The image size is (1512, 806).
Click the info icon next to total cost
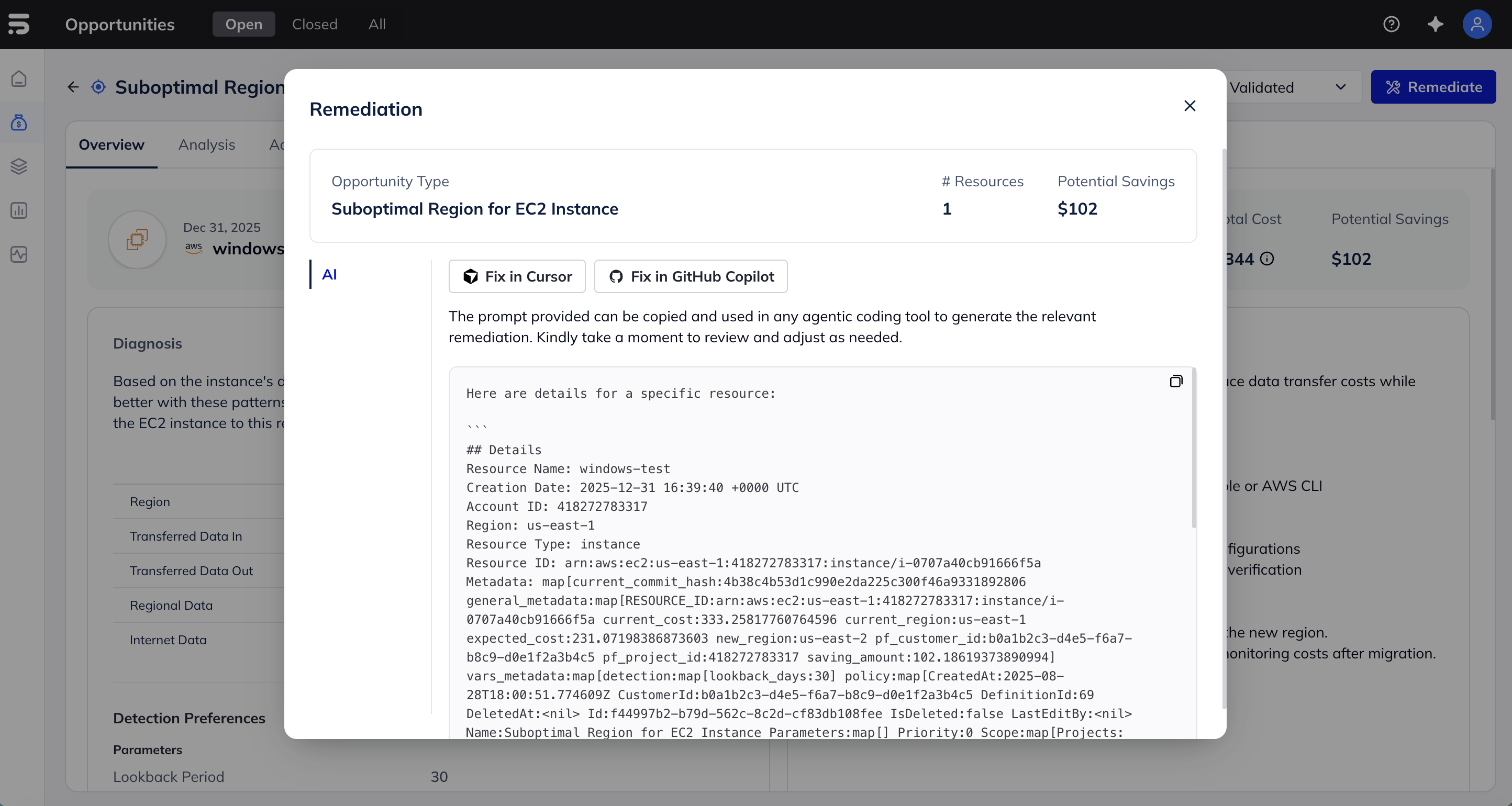click(1268, 259)
